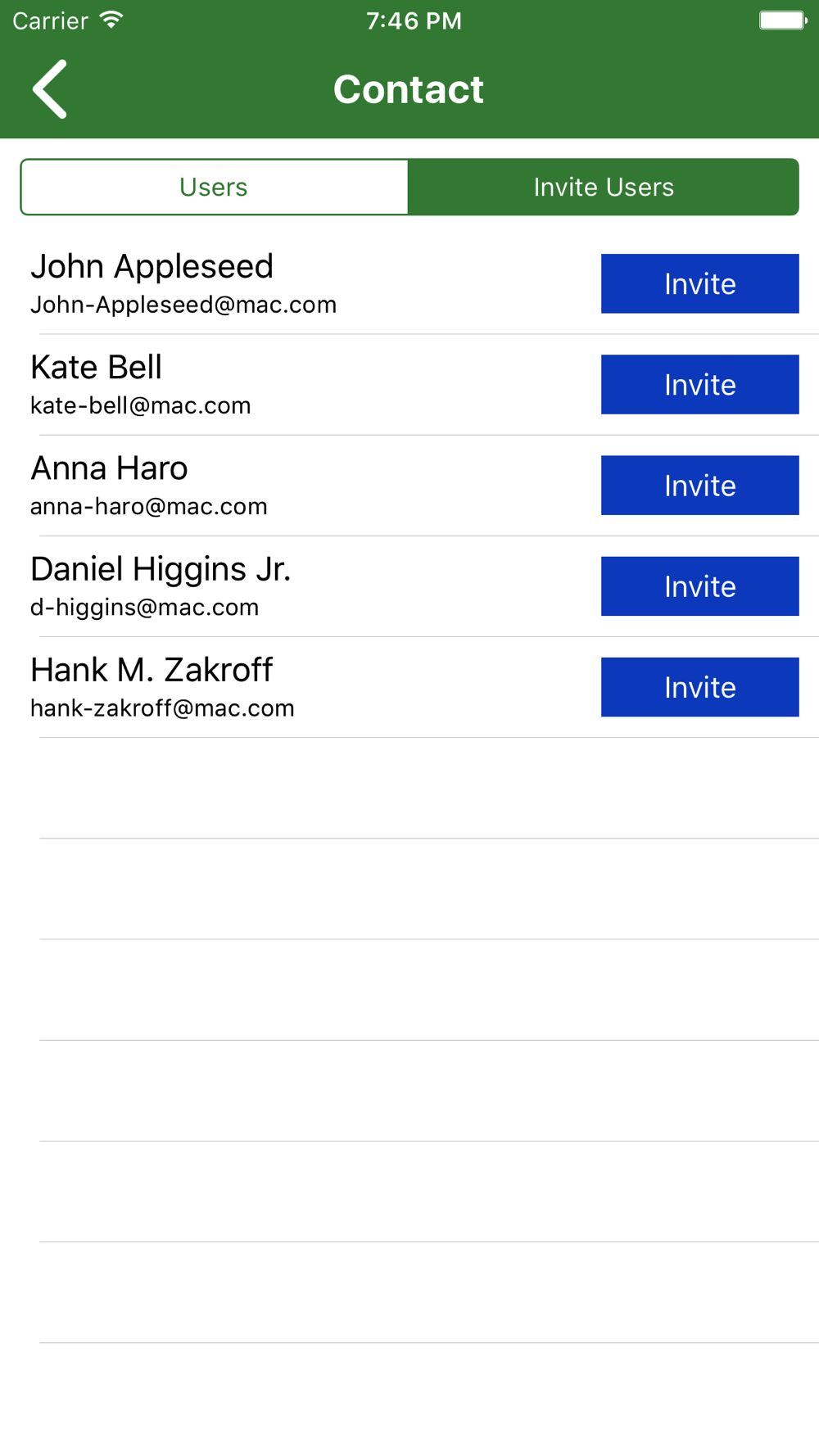Select John Appleseed's name
The image size is (819, 1456).
[x=152, y=267]
